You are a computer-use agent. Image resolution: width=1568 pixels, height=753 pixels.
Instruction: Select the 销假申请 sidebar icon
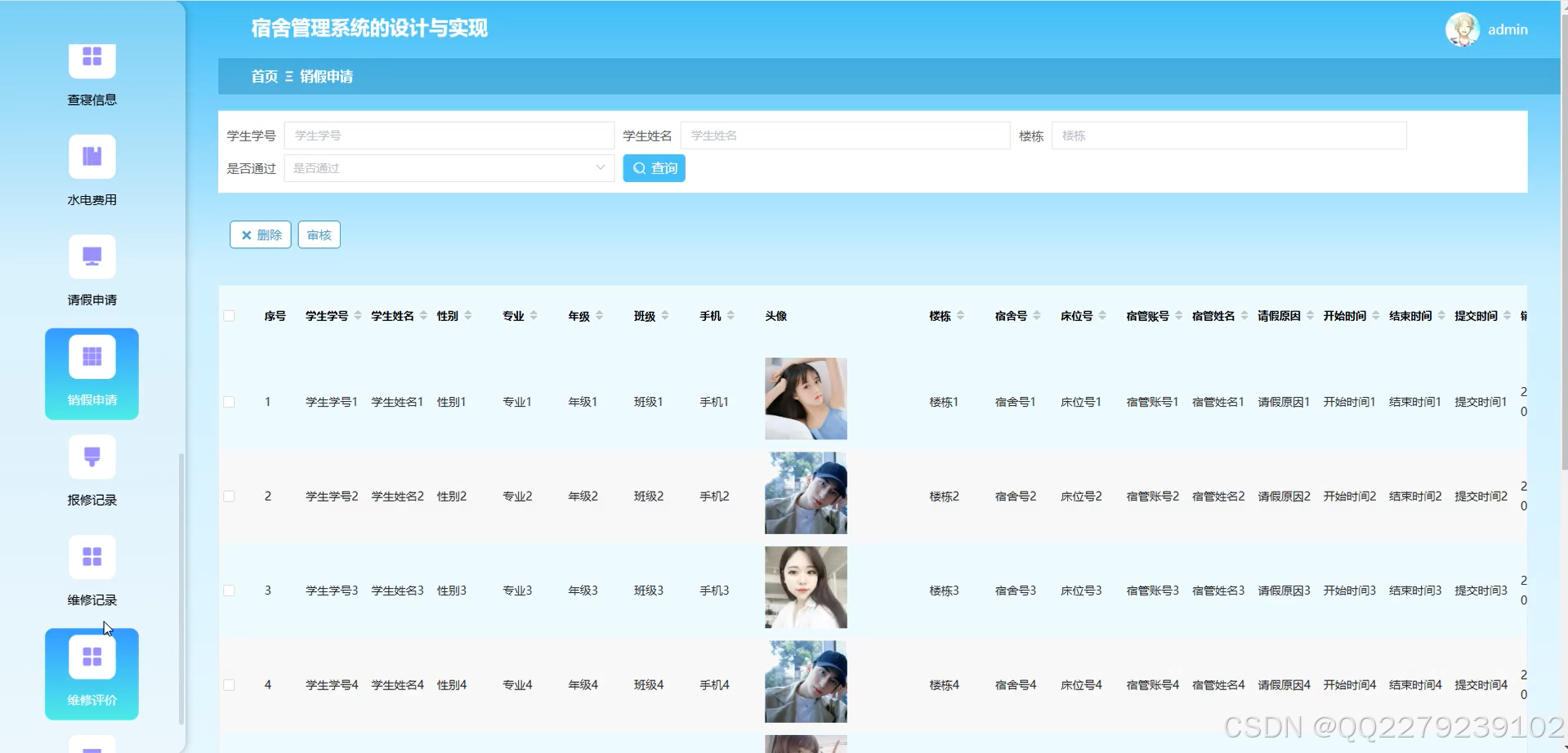click(x=92, y=357)
